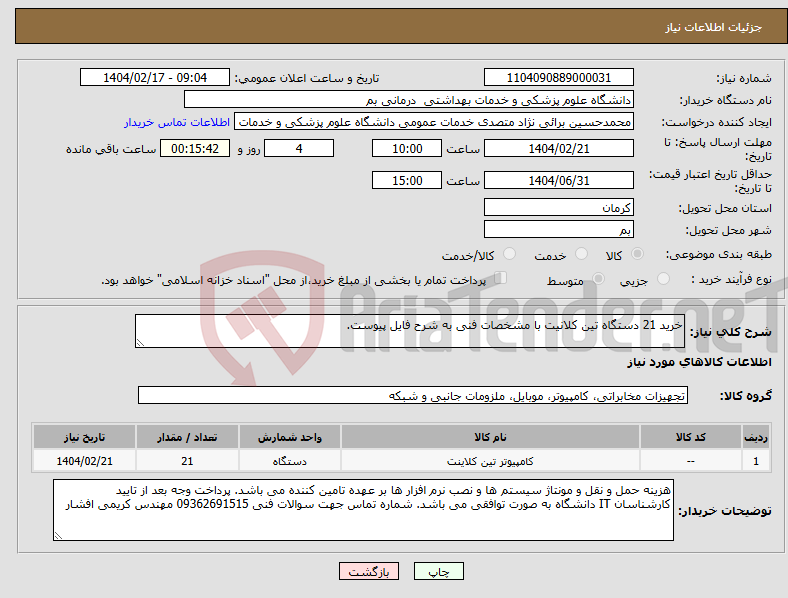Screen dimensions: 788x598
Task: Click the گروه کالا field
Action: (x=413, y=395)
